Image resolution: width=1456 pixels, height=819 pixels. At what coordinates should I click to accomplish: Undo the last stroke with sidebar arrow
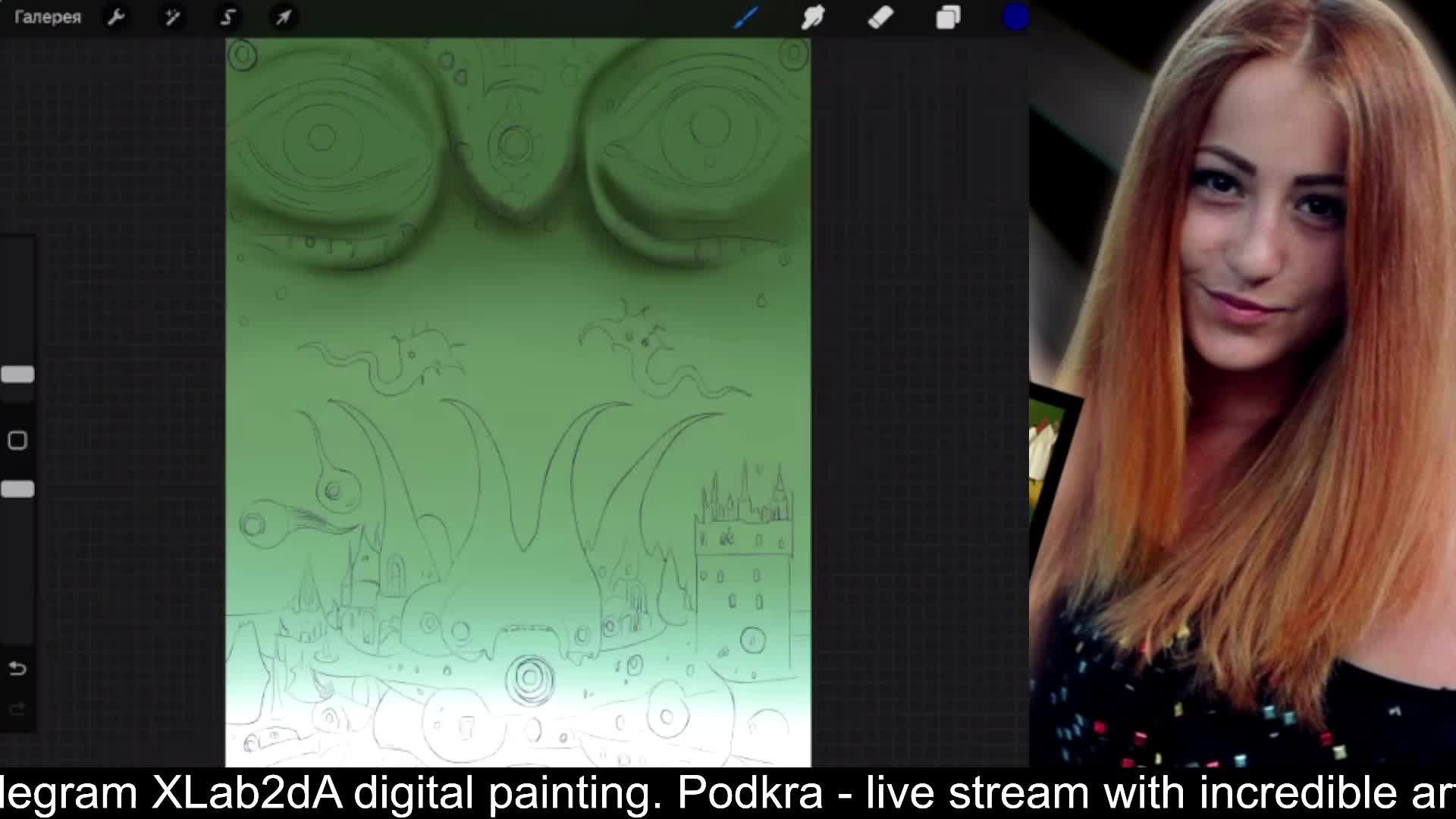17,668
